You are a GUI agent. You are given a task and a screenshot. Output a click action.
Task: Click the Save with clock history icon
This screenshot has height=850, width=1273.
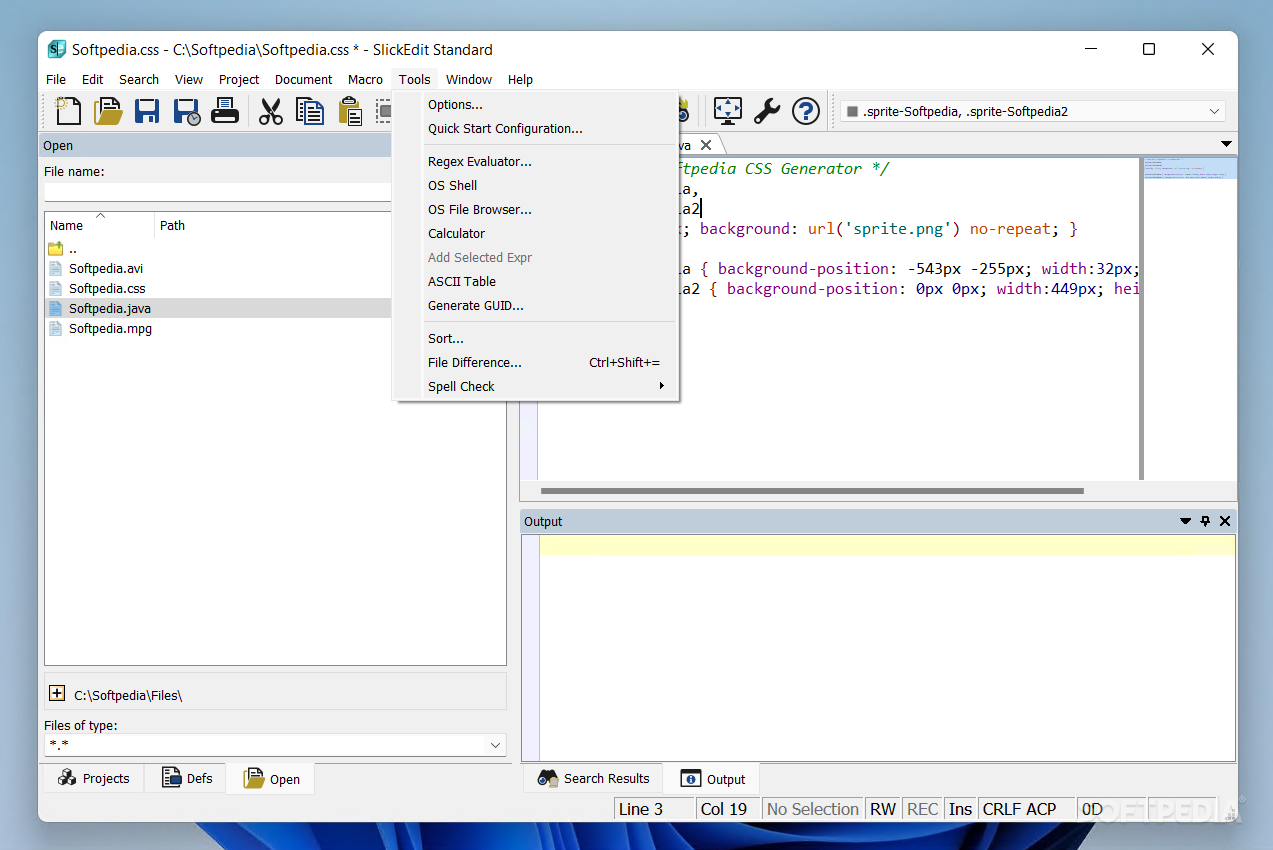pyautogui.click(x=186, y=110)
